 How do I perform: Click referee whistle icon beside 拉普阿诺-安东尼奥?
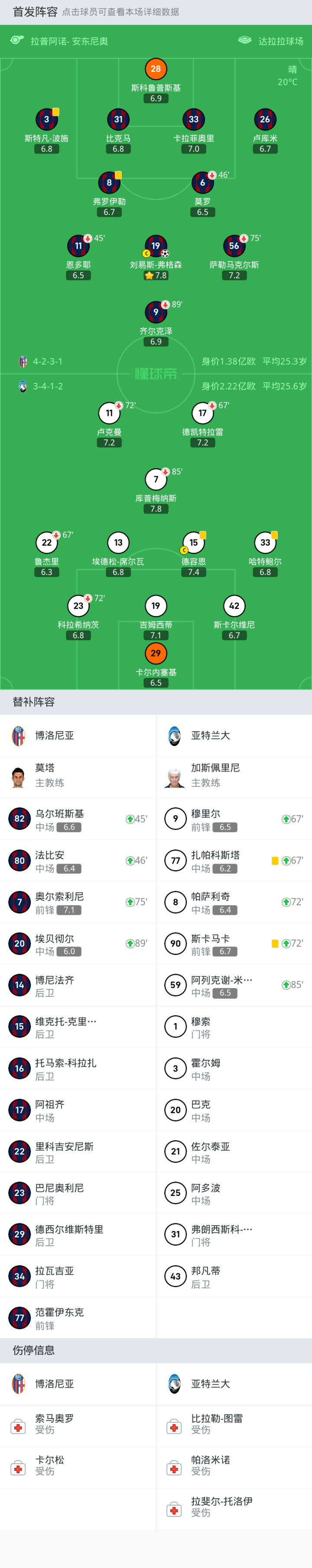[x=17, y=41]
